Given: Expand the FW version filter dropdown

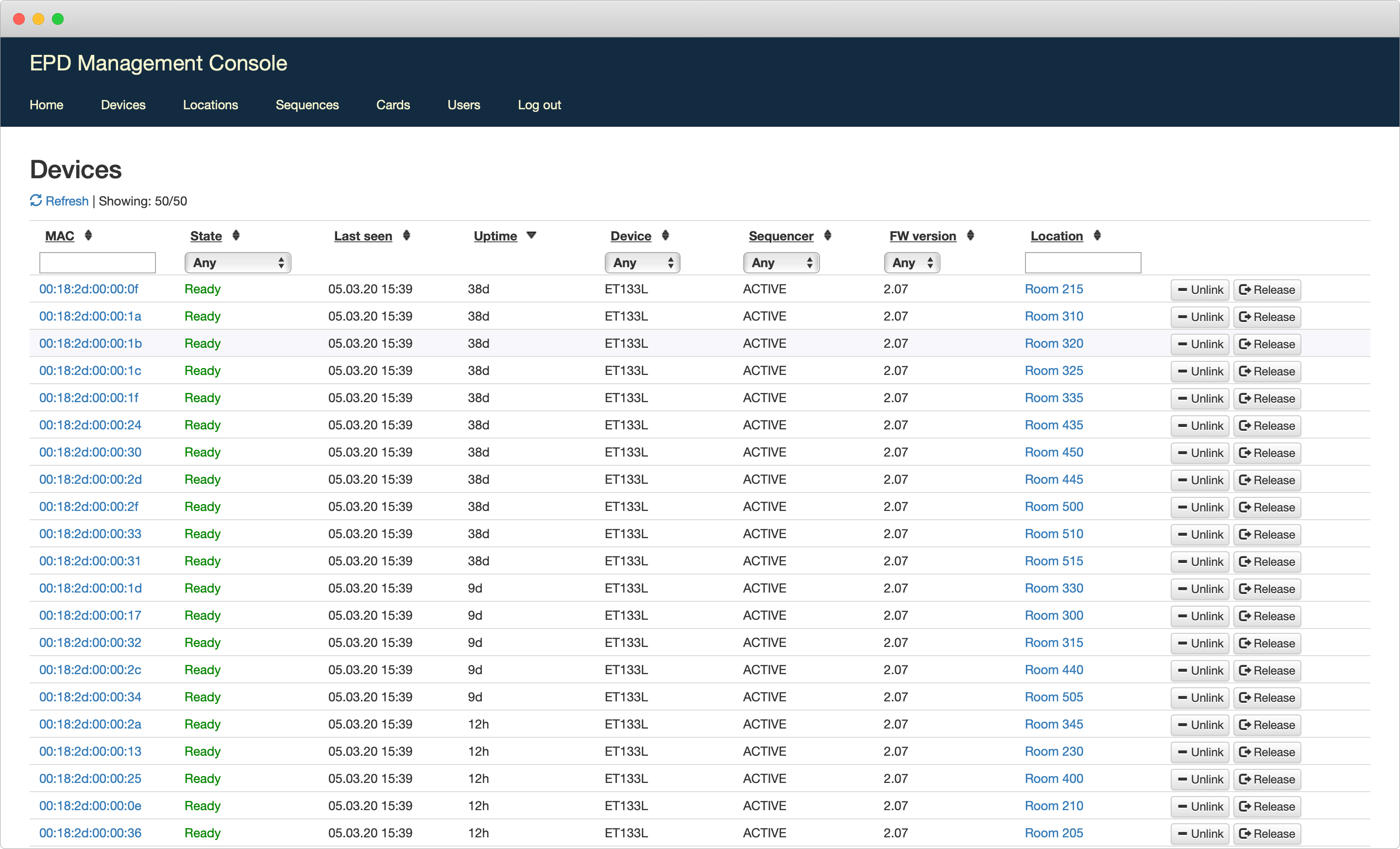Looking at the screenshot, I should 911,263.
